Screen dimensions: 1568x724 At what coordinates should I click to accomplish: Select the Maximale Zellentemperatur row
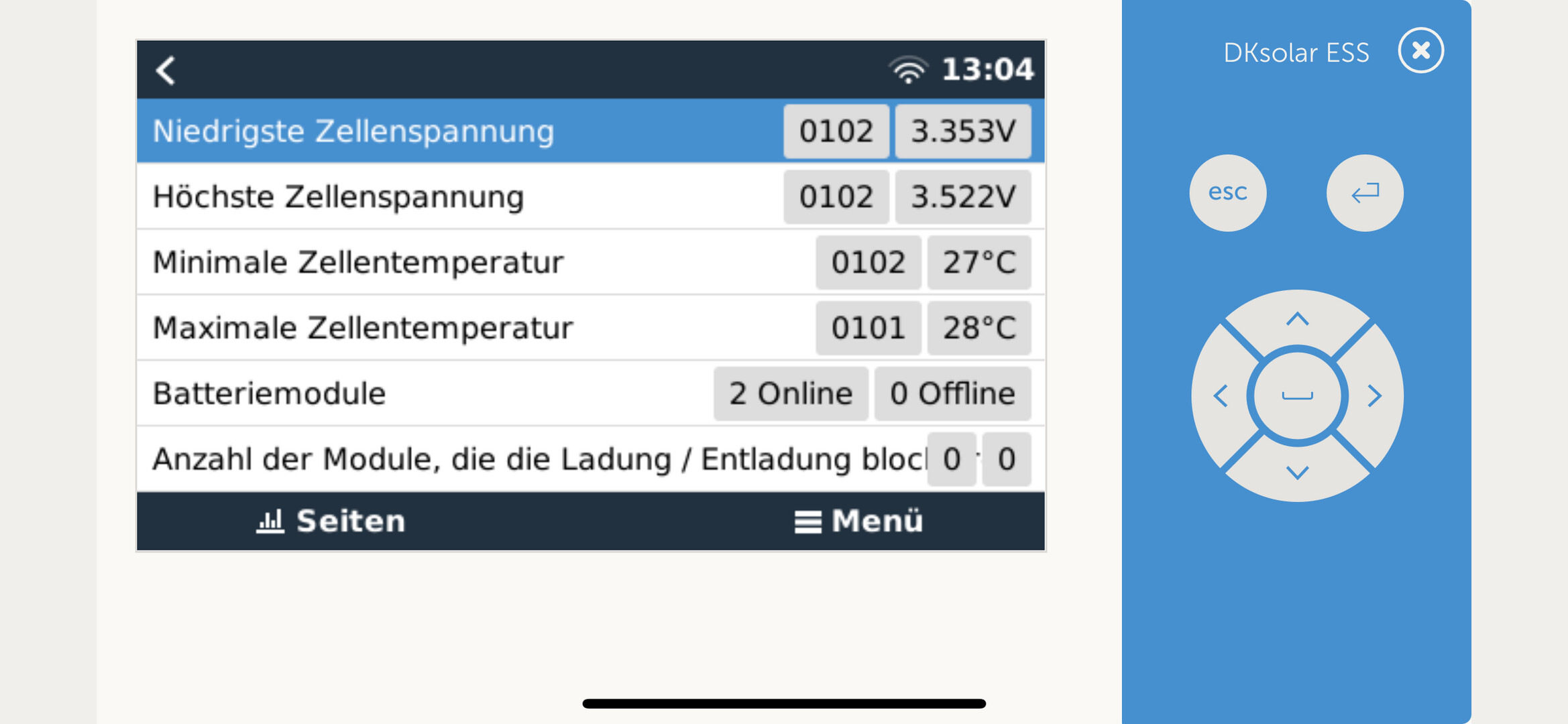tap(591, 328)
